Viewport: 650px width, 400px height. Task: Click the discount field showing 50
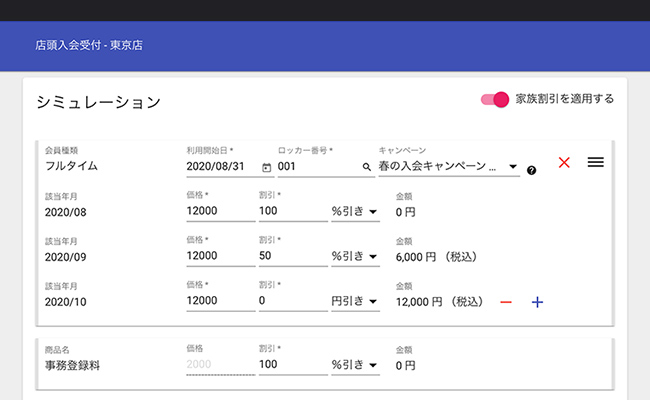click(x=293, y=256)
